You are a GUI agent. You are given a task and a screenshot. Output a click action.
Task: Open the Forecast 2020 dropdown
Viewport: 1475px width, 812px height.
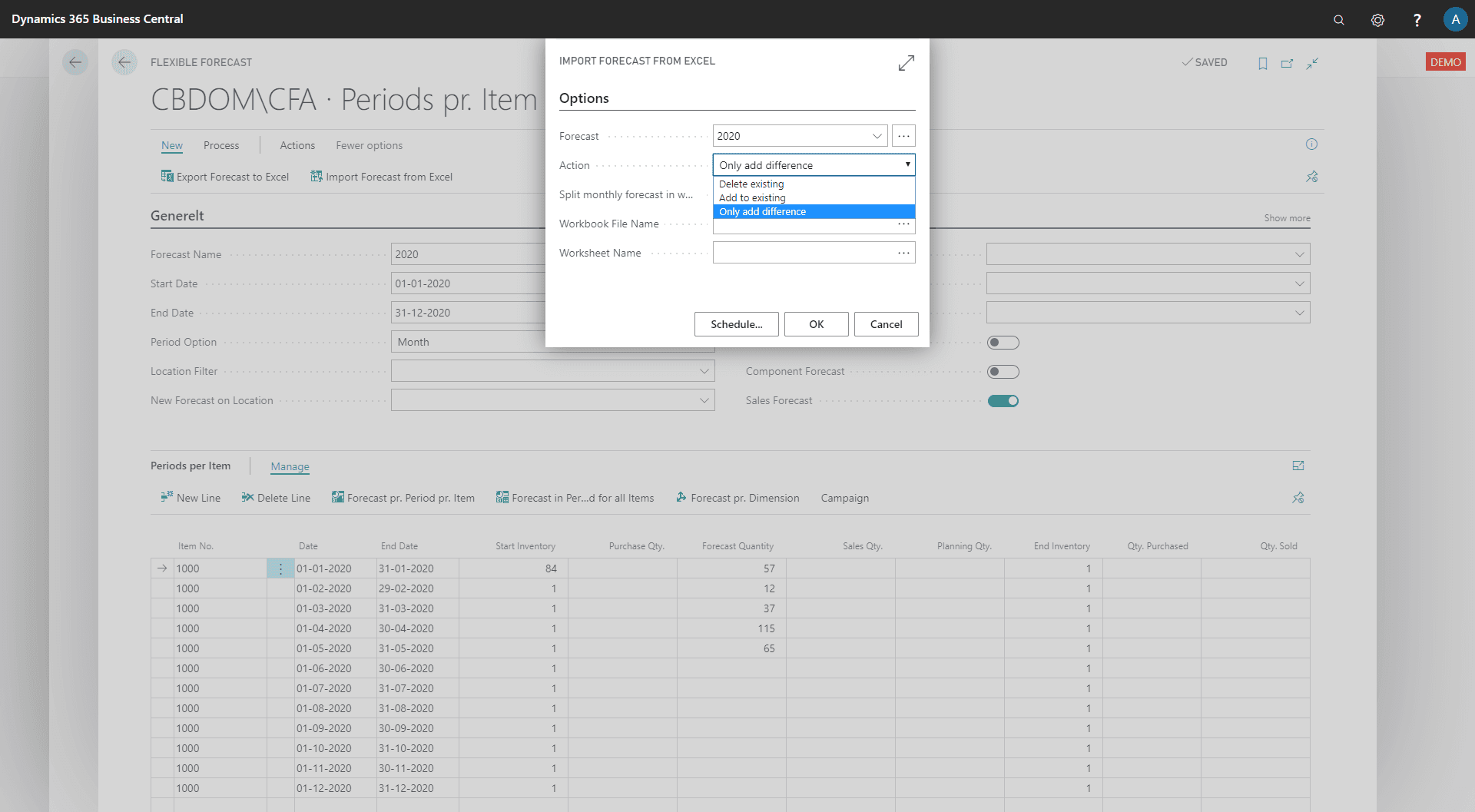(x=877, y=136)
